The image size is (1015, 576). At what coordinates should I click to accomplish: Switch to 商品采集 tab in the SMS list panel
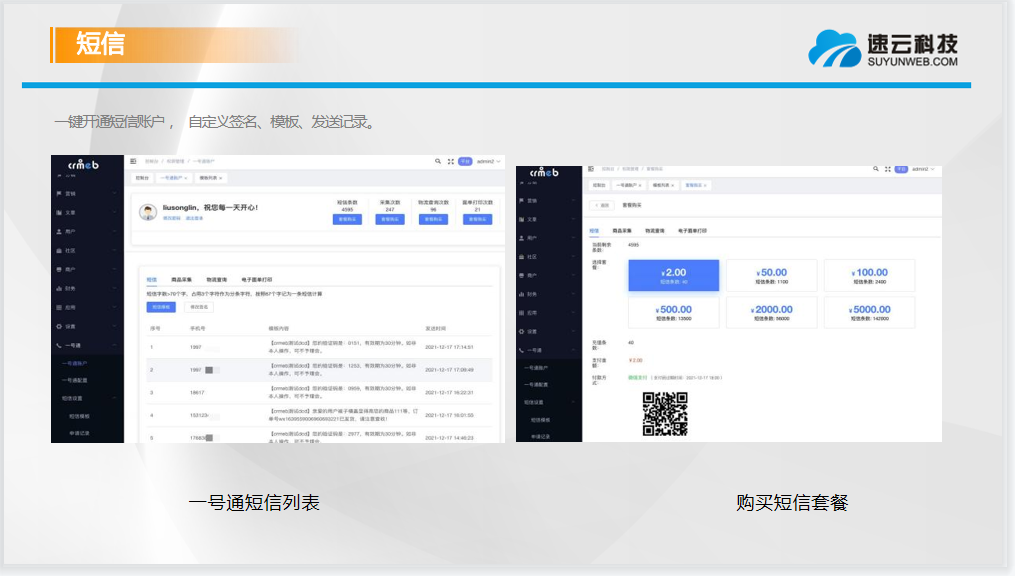(x=183, y=280)
